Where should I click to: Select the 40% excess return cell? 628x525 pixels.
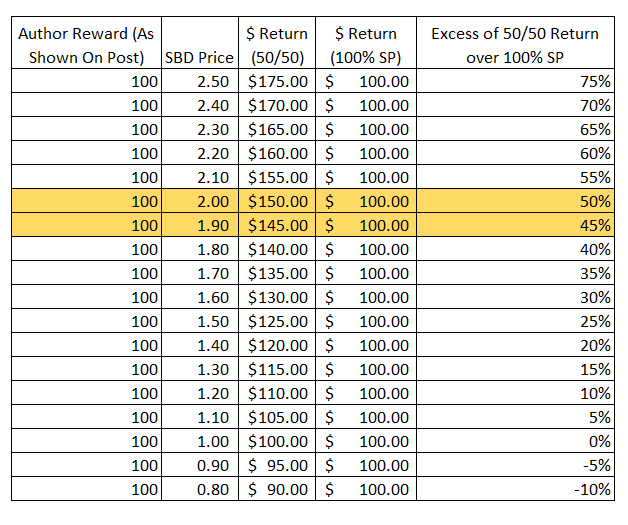[x=515, y=249]
